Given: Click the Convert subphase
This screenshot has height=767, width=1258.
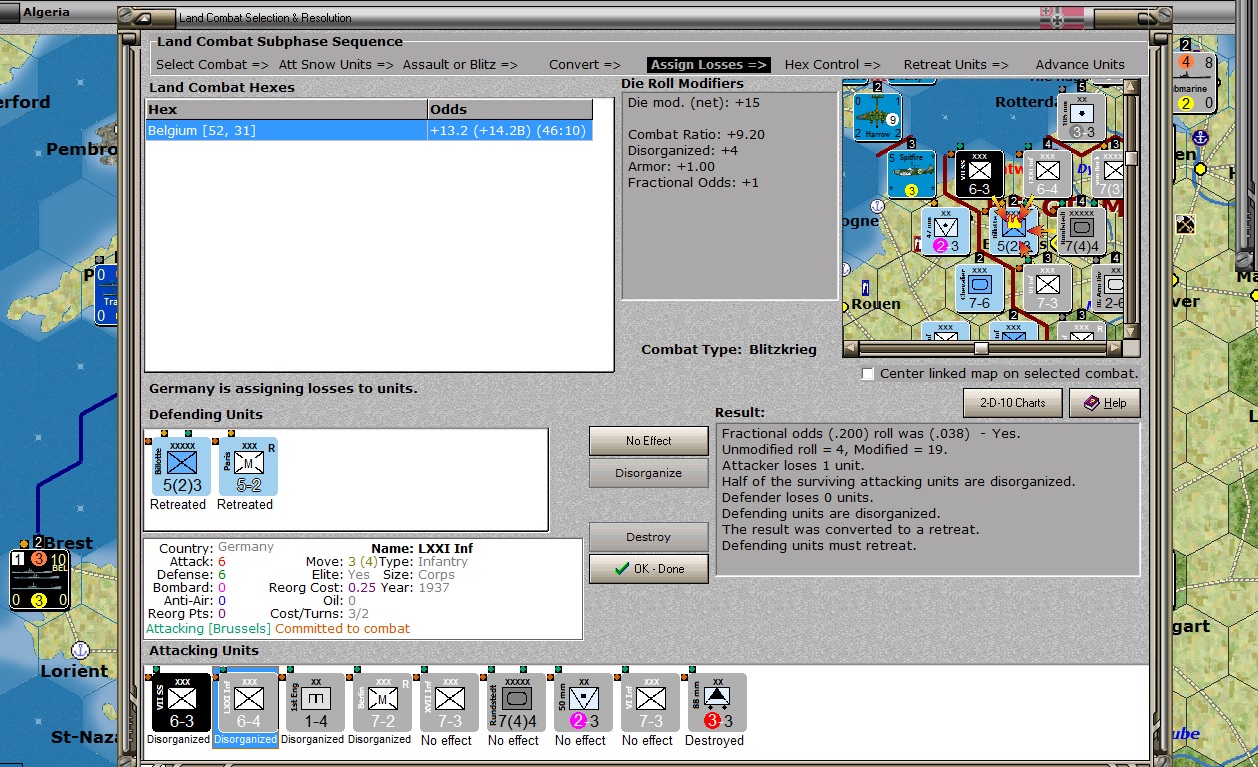Looking at the screenshot, I should click(585, 65).
